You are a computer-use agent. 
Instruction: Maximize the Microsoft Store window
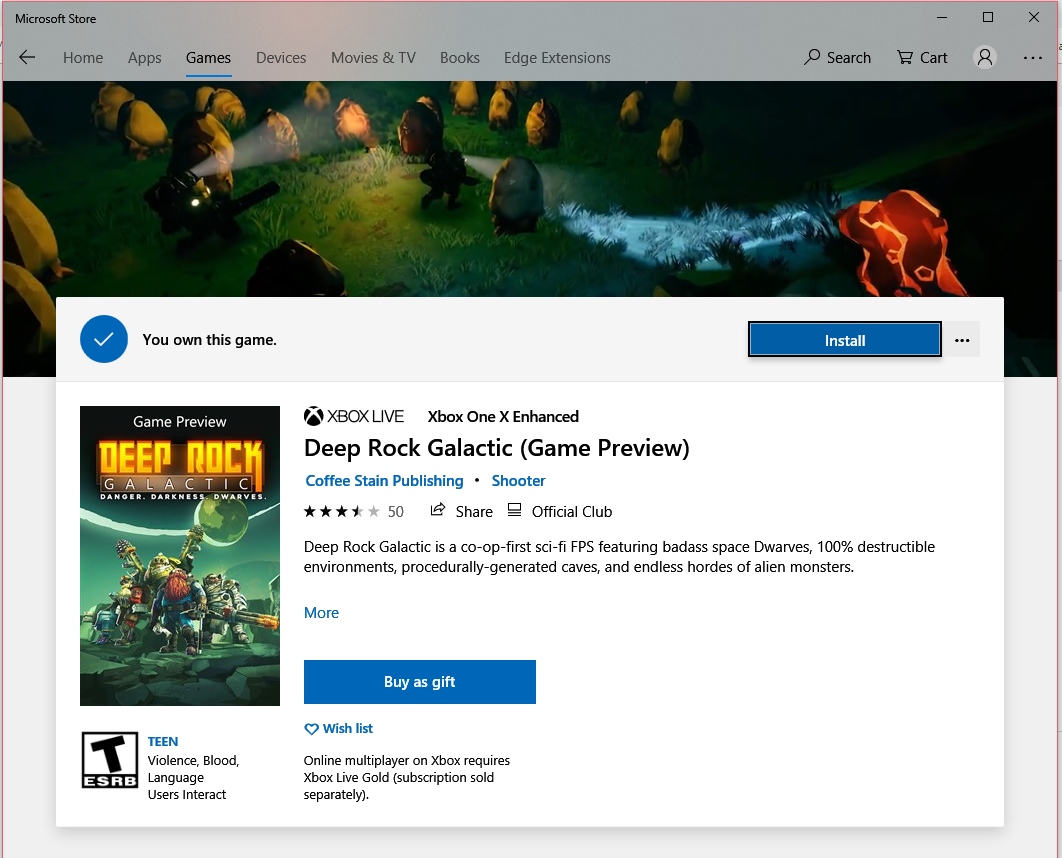[988, 18]
